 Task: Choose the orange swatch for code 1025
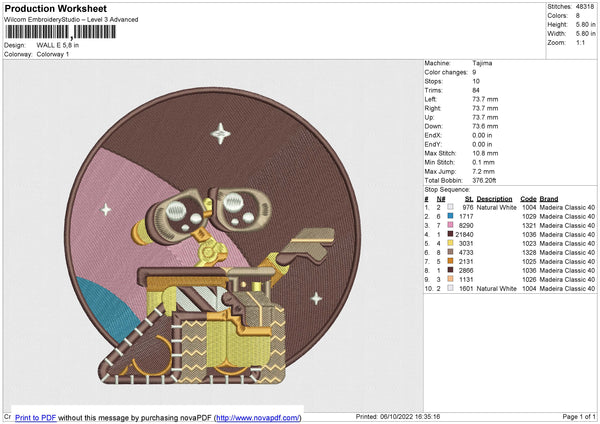pyautogui.click(x=450, y=261)
